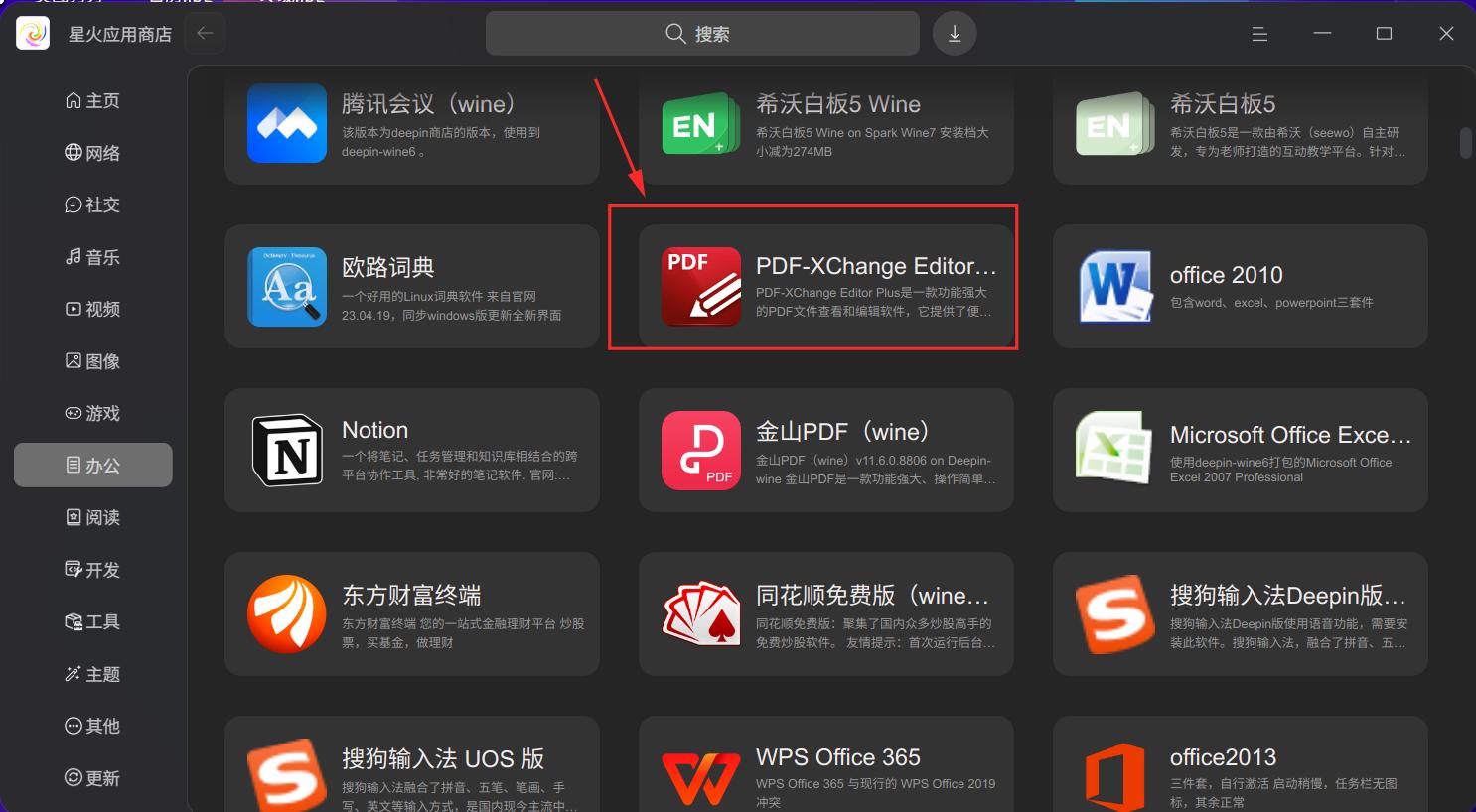Click the WPS Office 365 icon

point(701,777)
